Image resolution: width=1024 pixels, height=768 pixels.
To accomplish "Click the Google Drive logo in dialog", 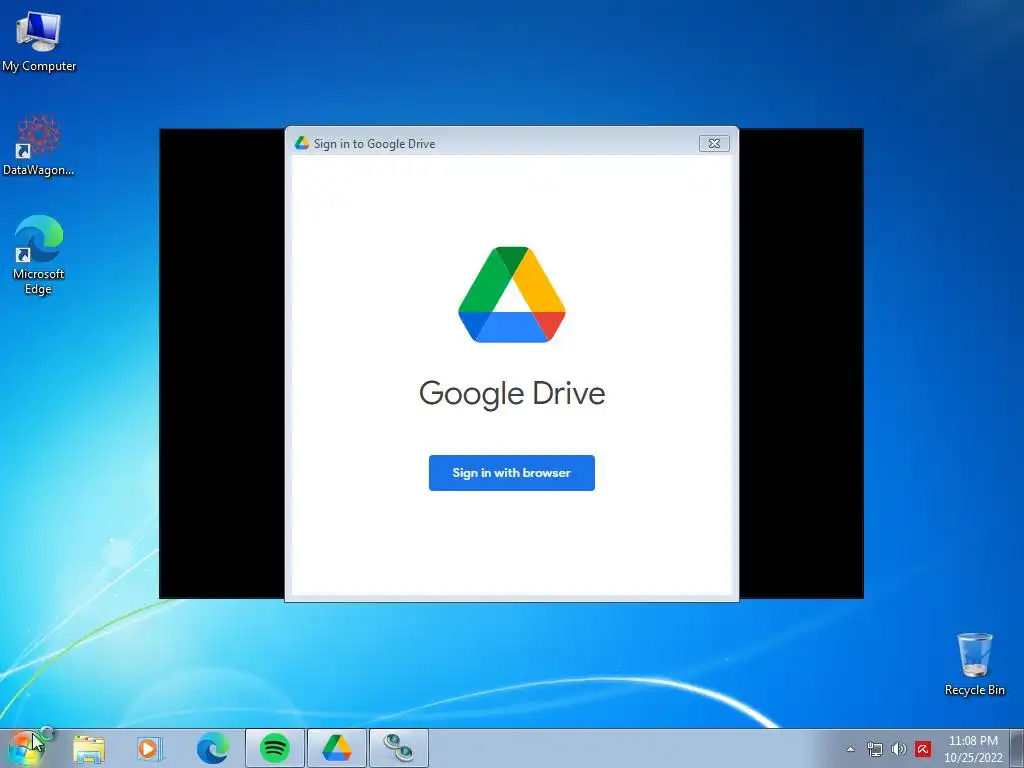I will tap(512, 295).
